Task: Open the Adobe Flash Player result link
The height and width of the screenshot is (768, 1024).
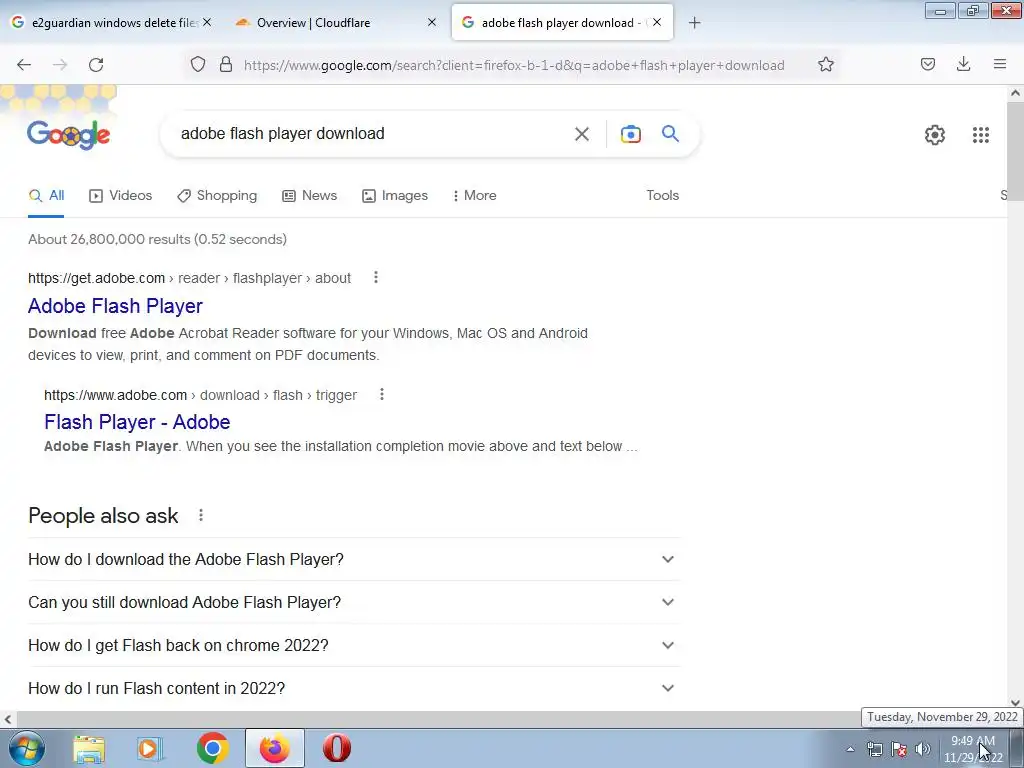Action: pos(116,306)
